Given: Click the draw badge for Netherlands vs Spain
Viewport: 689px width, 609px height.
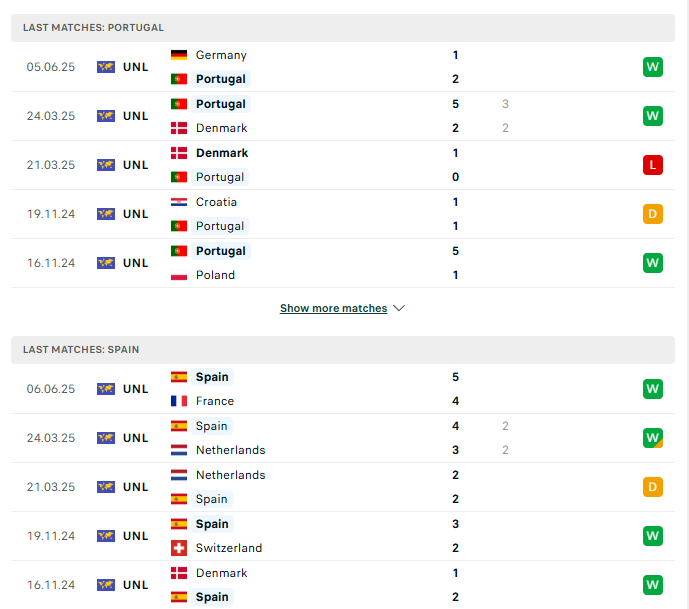Looking at the screenshot, I should pos(653,487).
